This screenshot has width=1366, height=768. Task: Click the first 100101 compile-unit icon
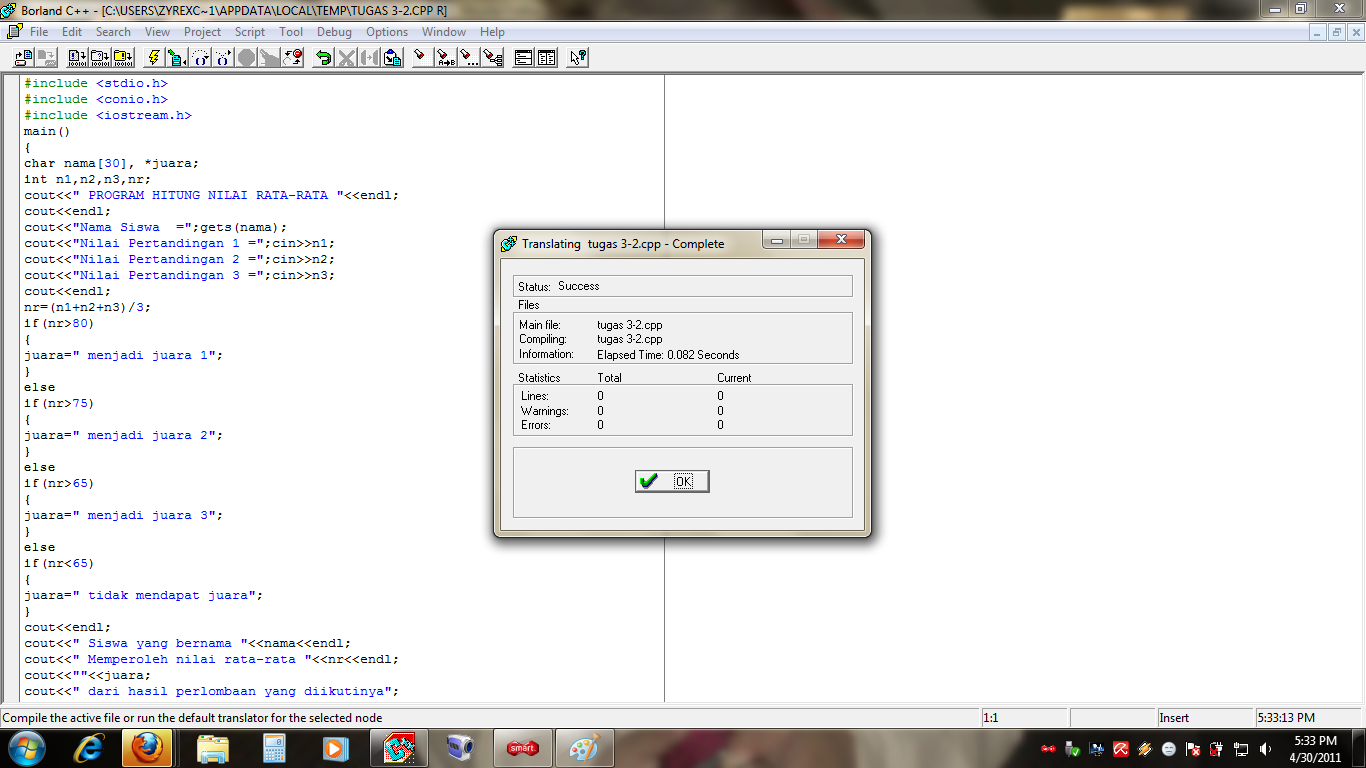(x=79, y=57)
